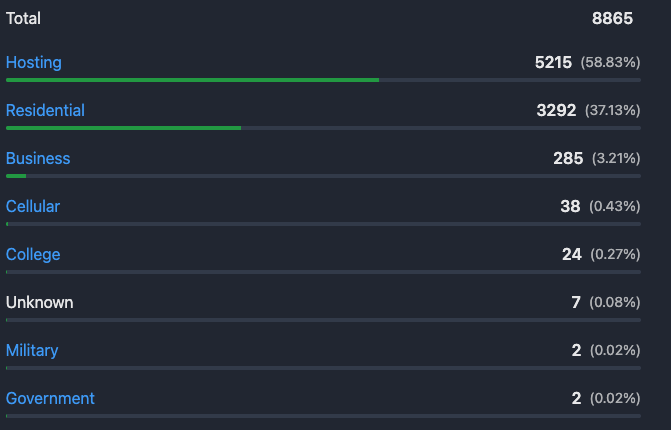The width and height of the screenshot is (671, 430).
Task: Open the Hosting category link
Action: [34, 62]
